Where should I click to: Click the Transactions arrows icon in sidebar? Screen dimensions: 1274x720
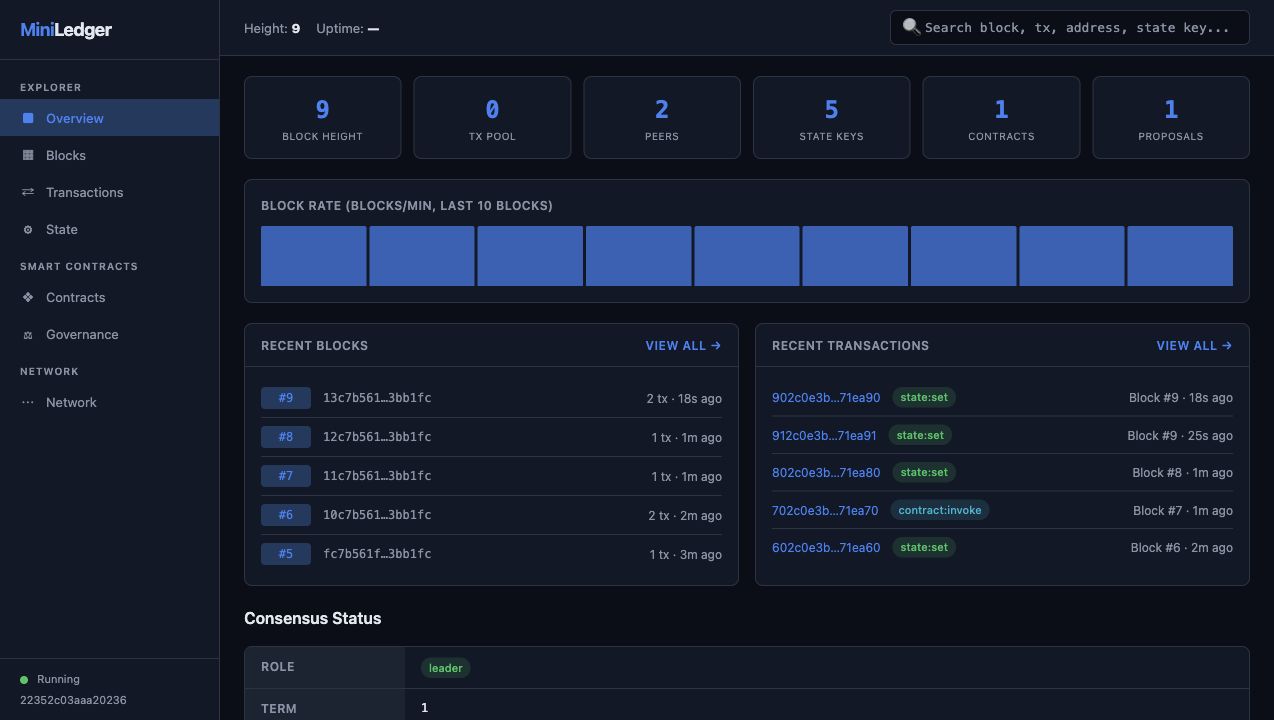[28, 192]
